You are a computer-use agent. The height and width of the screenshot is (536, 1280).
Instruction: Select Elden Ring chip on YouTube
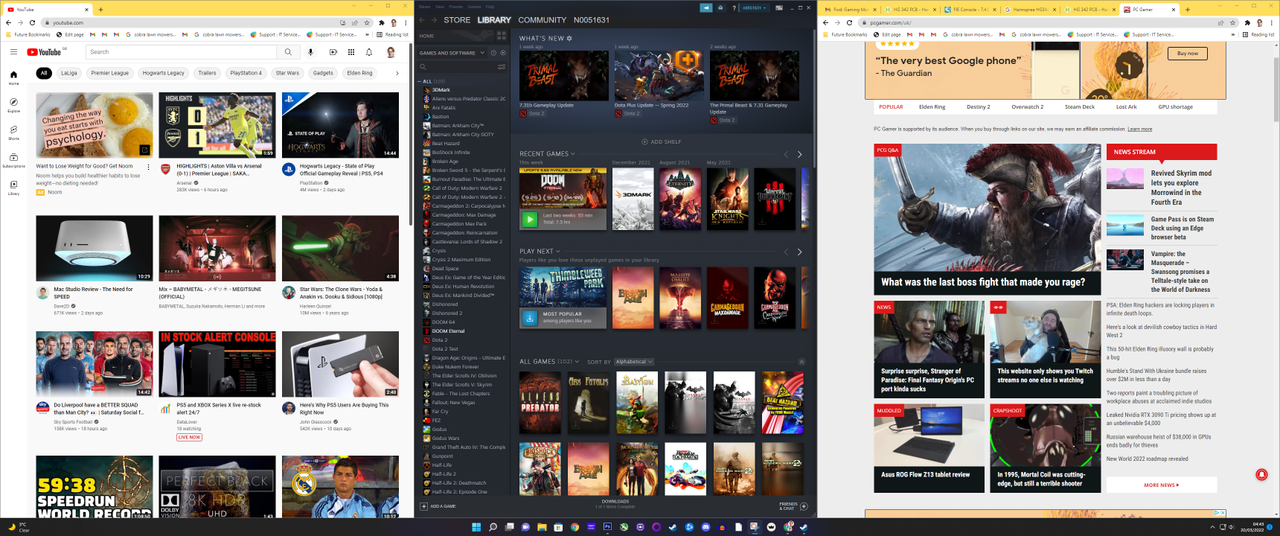pos(359,73)
